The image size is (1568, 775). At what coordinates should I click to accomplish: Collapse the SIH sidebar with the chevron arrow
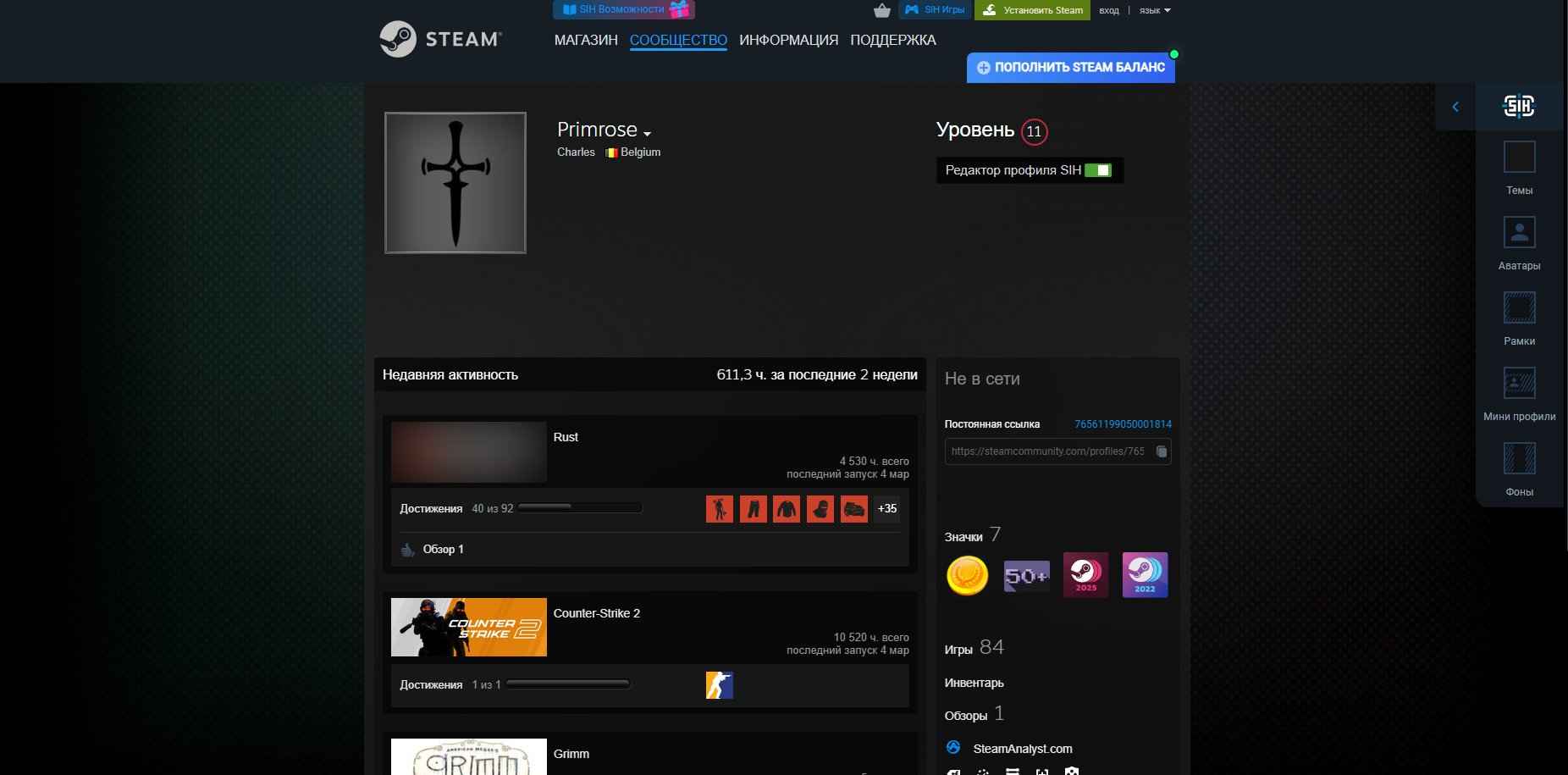pos(1456,107)
